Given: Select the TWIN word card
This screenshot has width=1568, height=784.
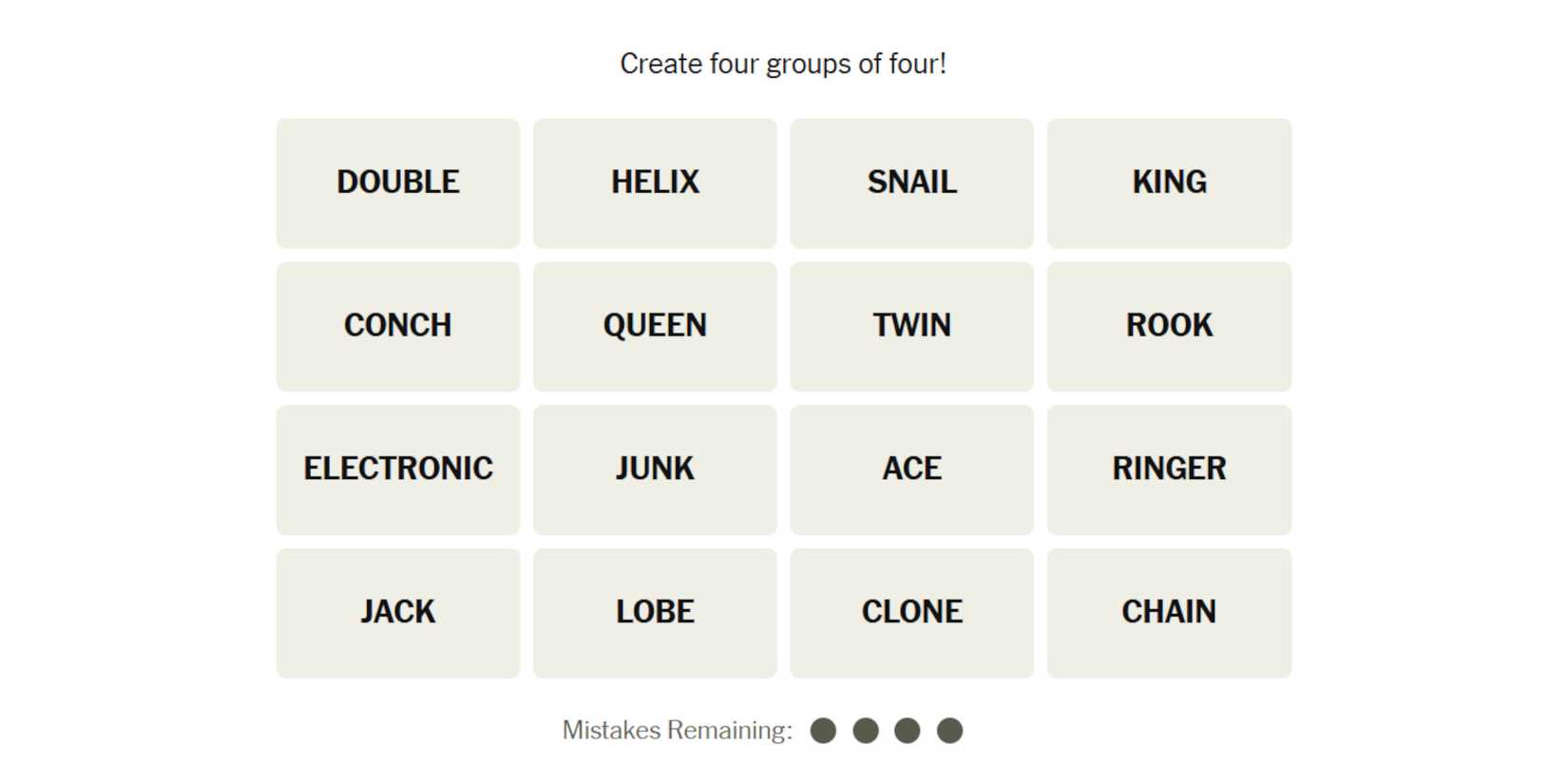Looking at the screenshot, I should tap(911, 326).
